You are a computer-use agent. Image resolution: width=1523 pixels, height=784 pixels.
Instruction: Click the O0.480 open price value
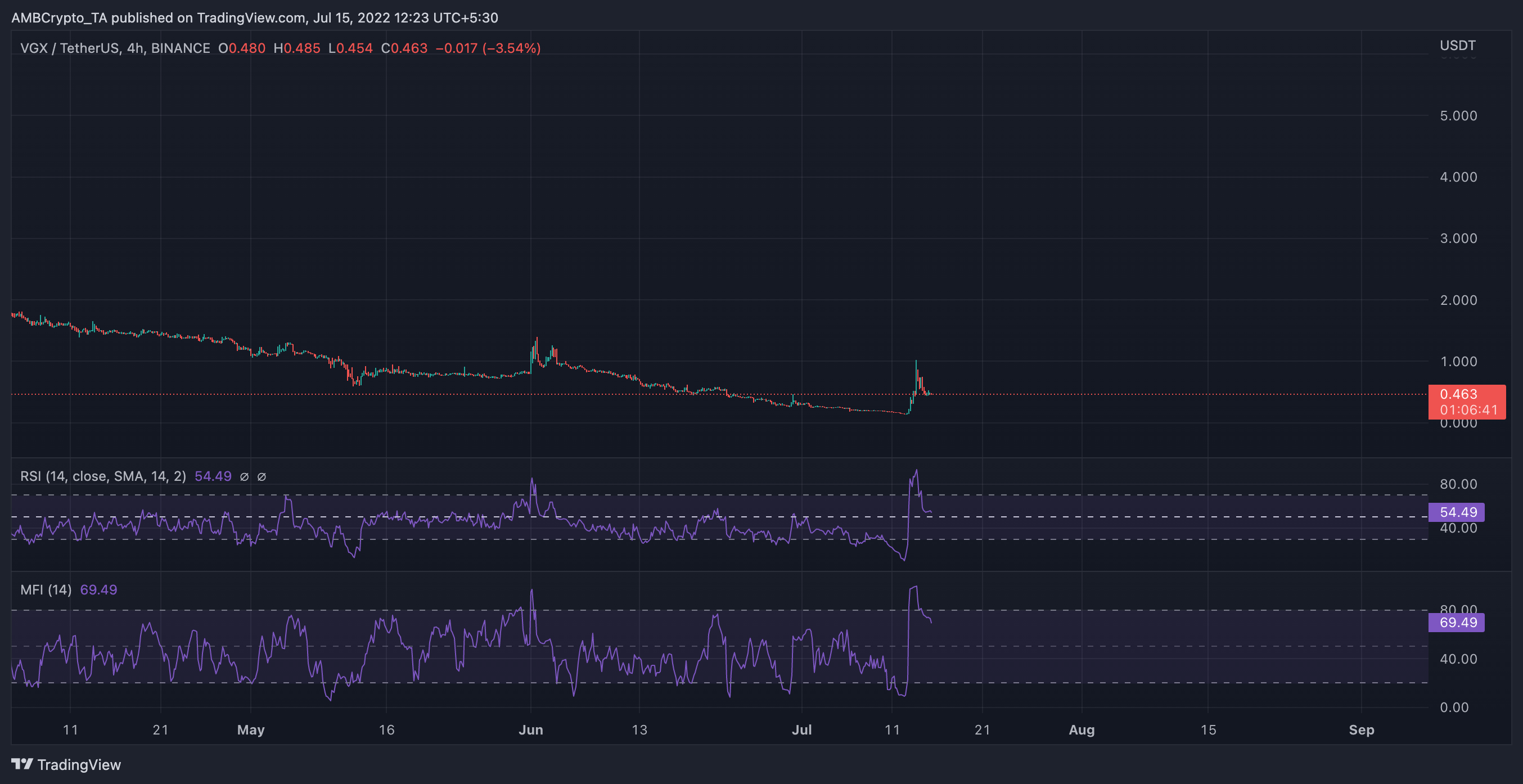click(x=242, y=48)
